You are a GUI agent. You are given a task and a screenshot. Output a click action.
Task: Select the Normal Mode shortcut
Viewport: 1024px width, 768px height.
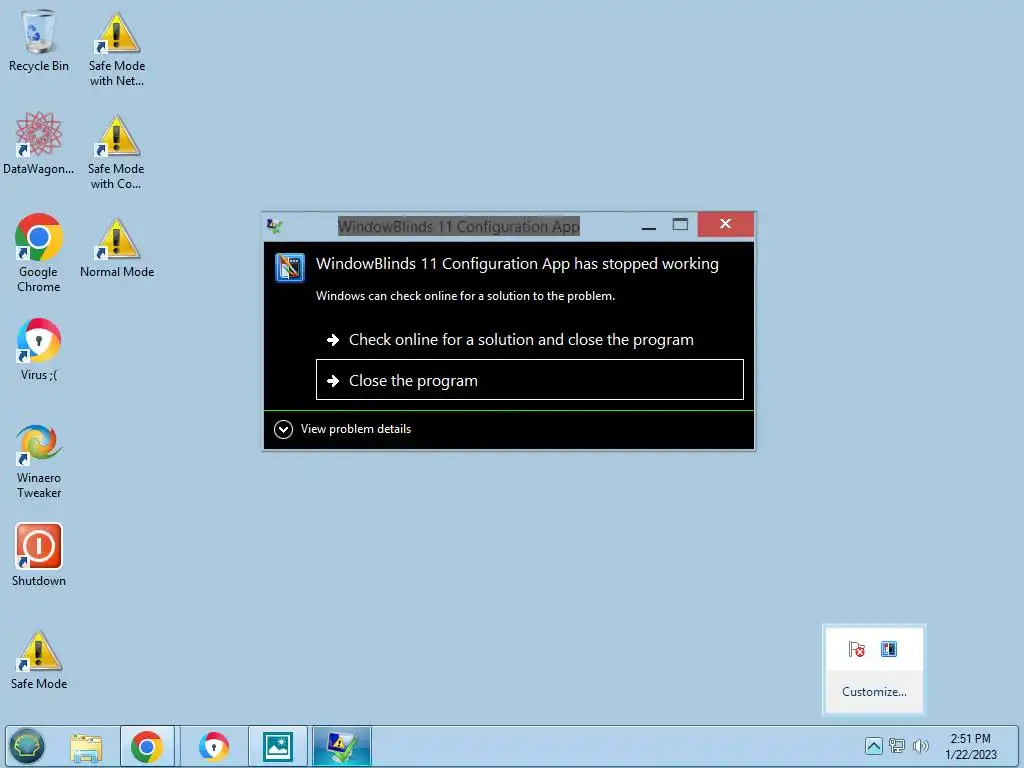(x=117, y=248)
